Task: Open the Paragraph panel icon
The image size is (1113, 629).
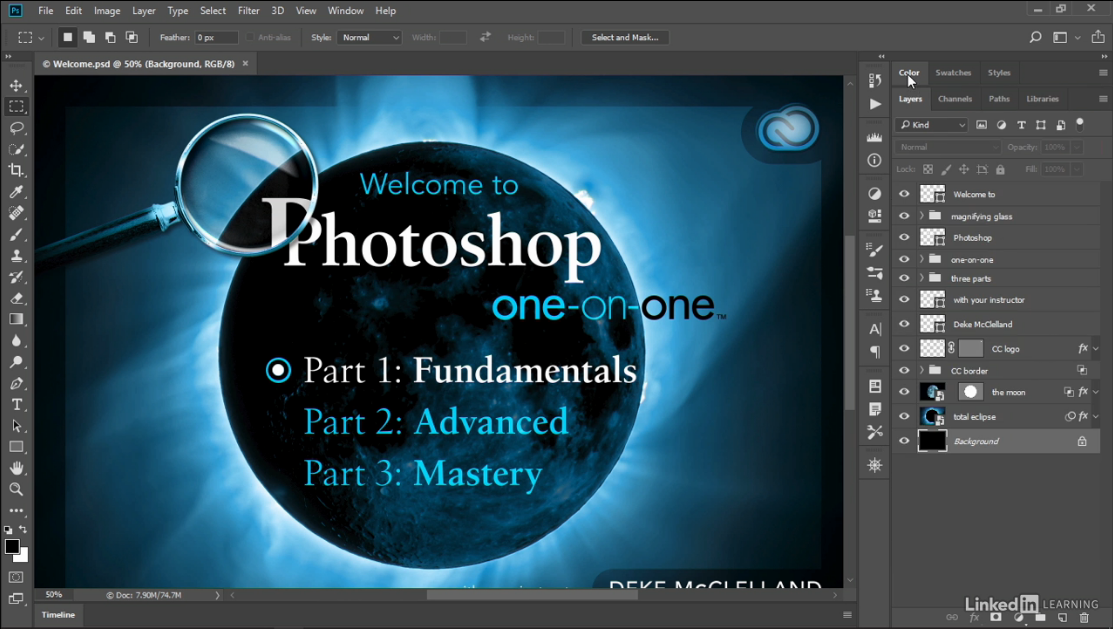Action: (875, 351)
